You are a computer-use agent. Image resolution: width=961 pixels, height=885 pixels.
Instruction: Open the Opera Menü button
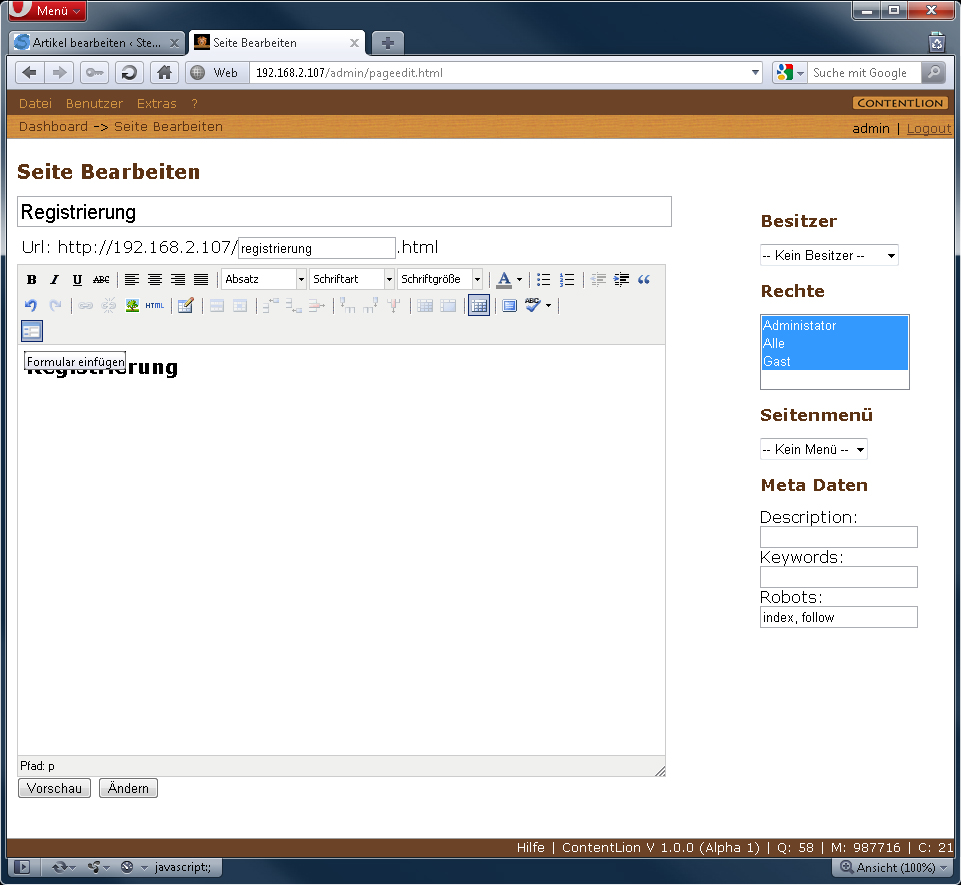tap(48, 10)
